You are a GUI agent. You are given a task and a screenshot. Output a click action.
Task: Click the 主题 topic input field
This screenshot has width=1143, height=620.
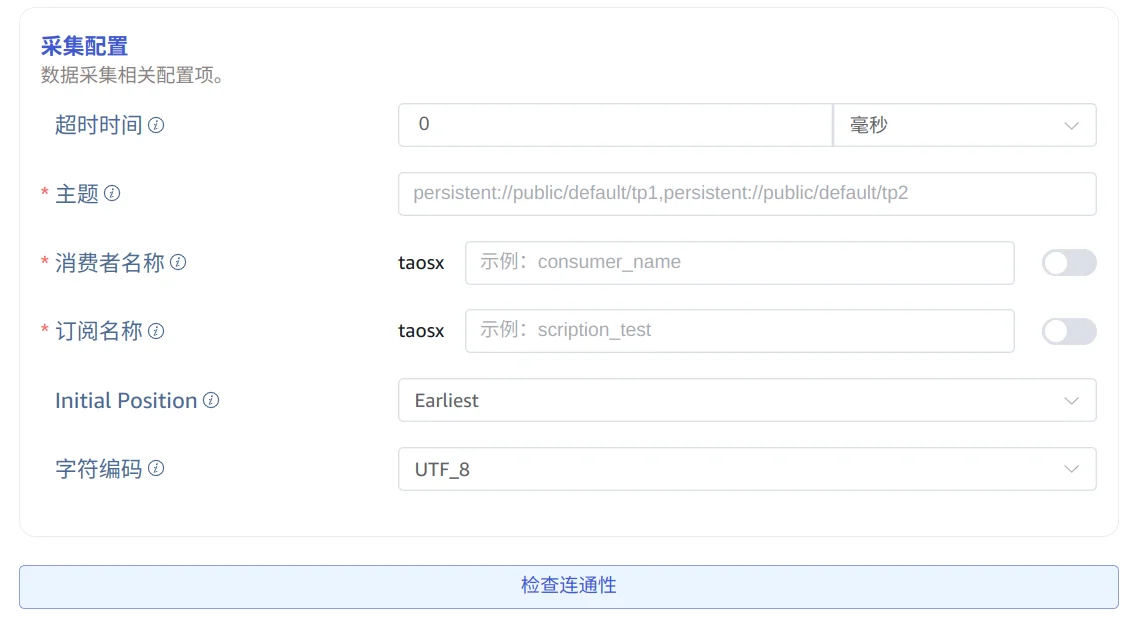747,194
